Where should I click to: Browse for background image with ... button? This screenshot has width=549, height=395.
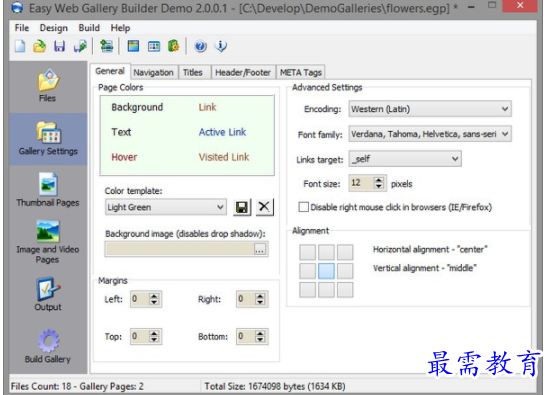260,249
